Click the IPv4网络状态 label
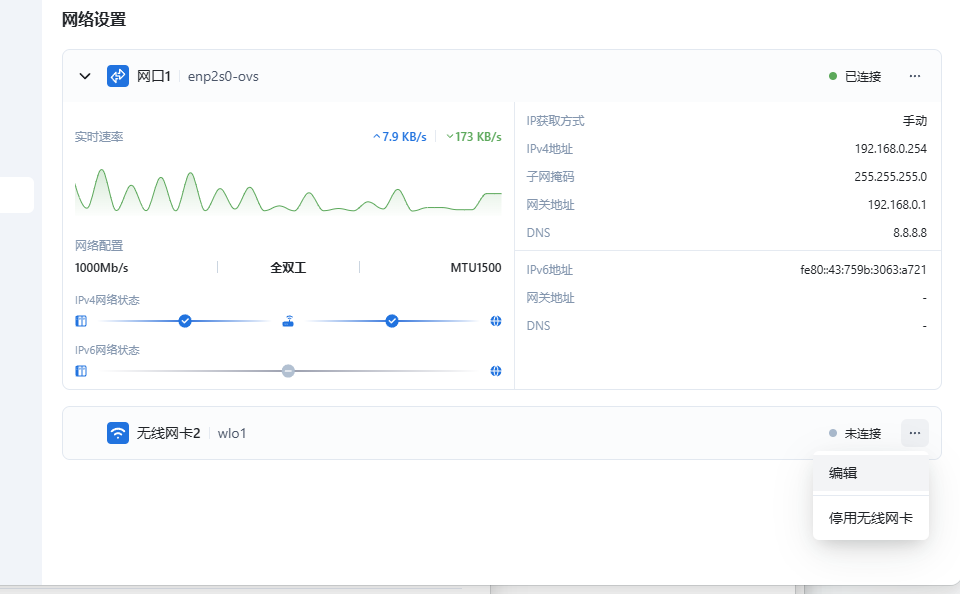 point(107,300)
